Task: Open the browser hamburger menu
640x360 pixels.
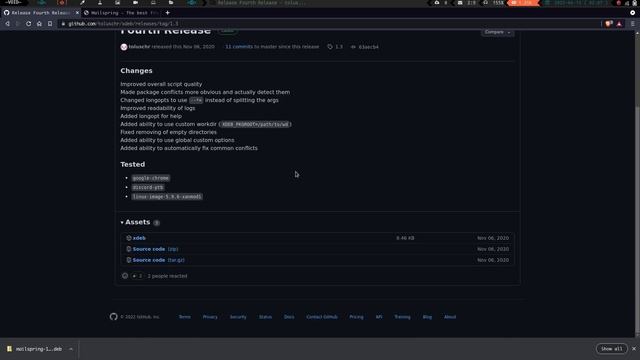Action: 633,24
